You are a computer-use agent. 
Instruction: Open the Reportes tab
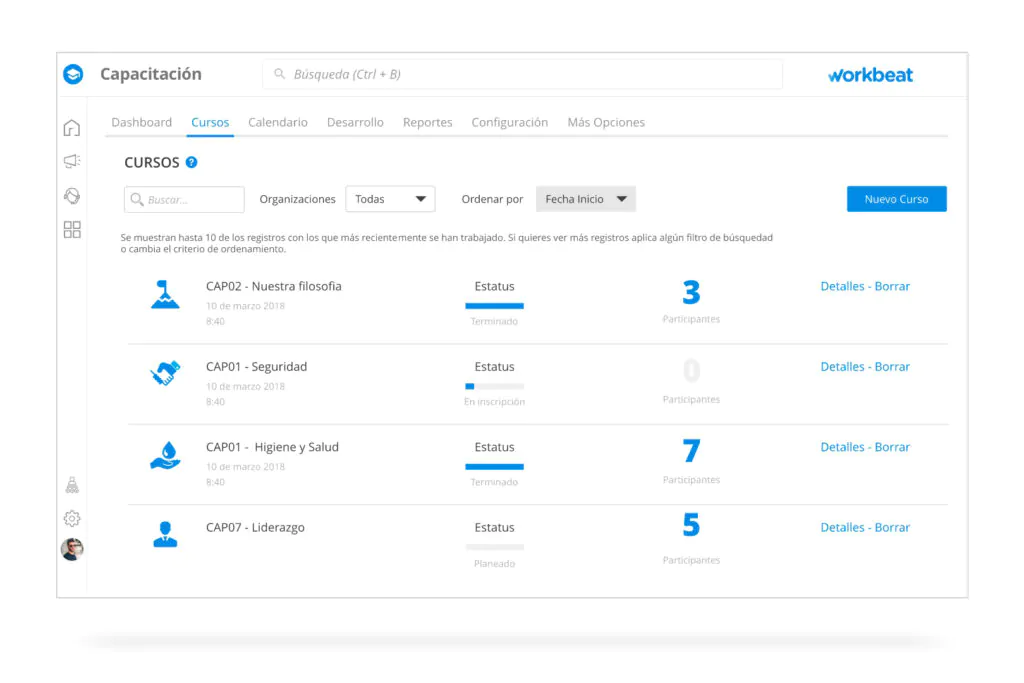tap(427, 122)
